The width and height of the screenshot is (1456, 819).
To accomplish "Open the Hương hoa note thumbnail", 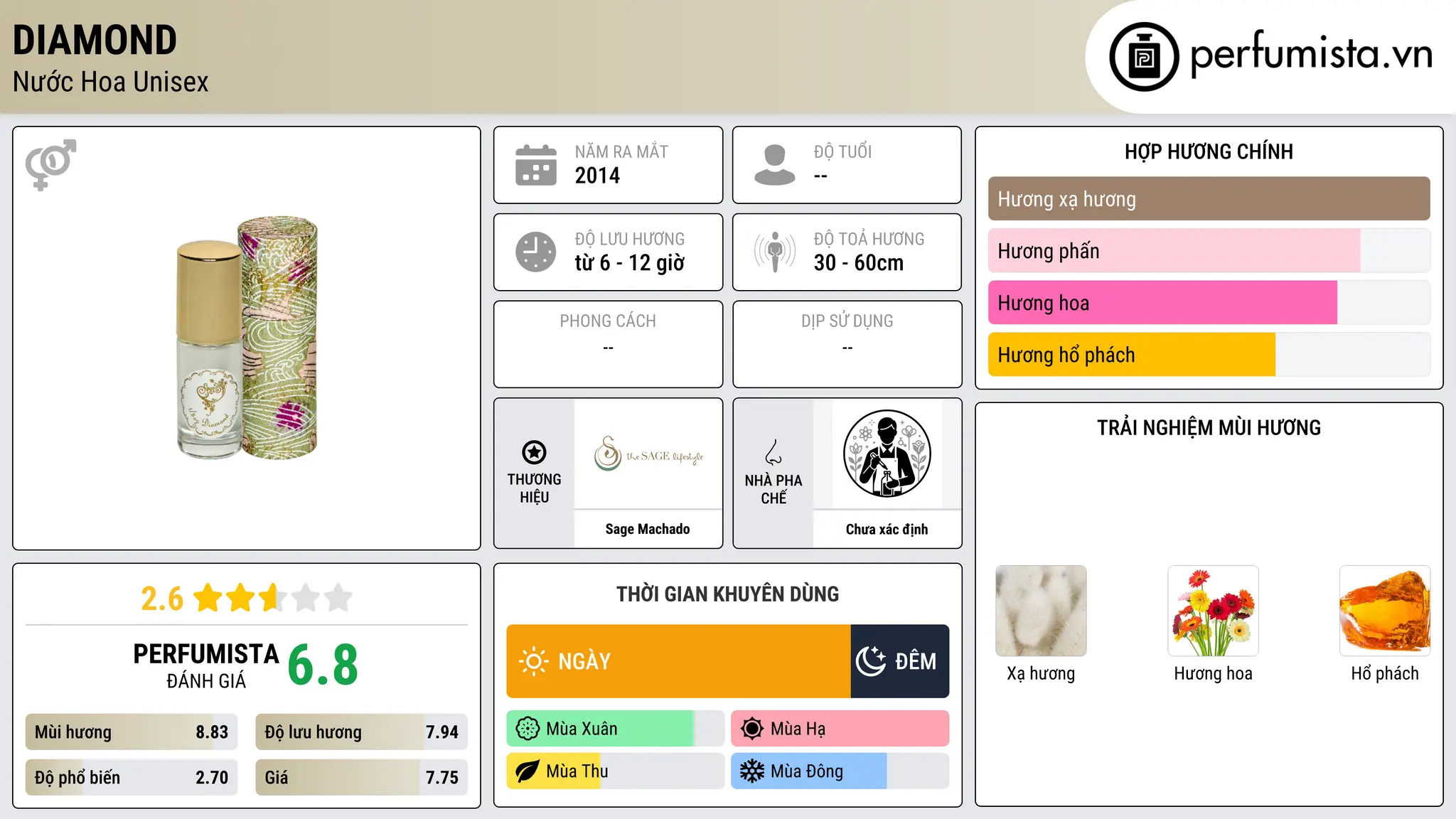I will click(1213, 611).
